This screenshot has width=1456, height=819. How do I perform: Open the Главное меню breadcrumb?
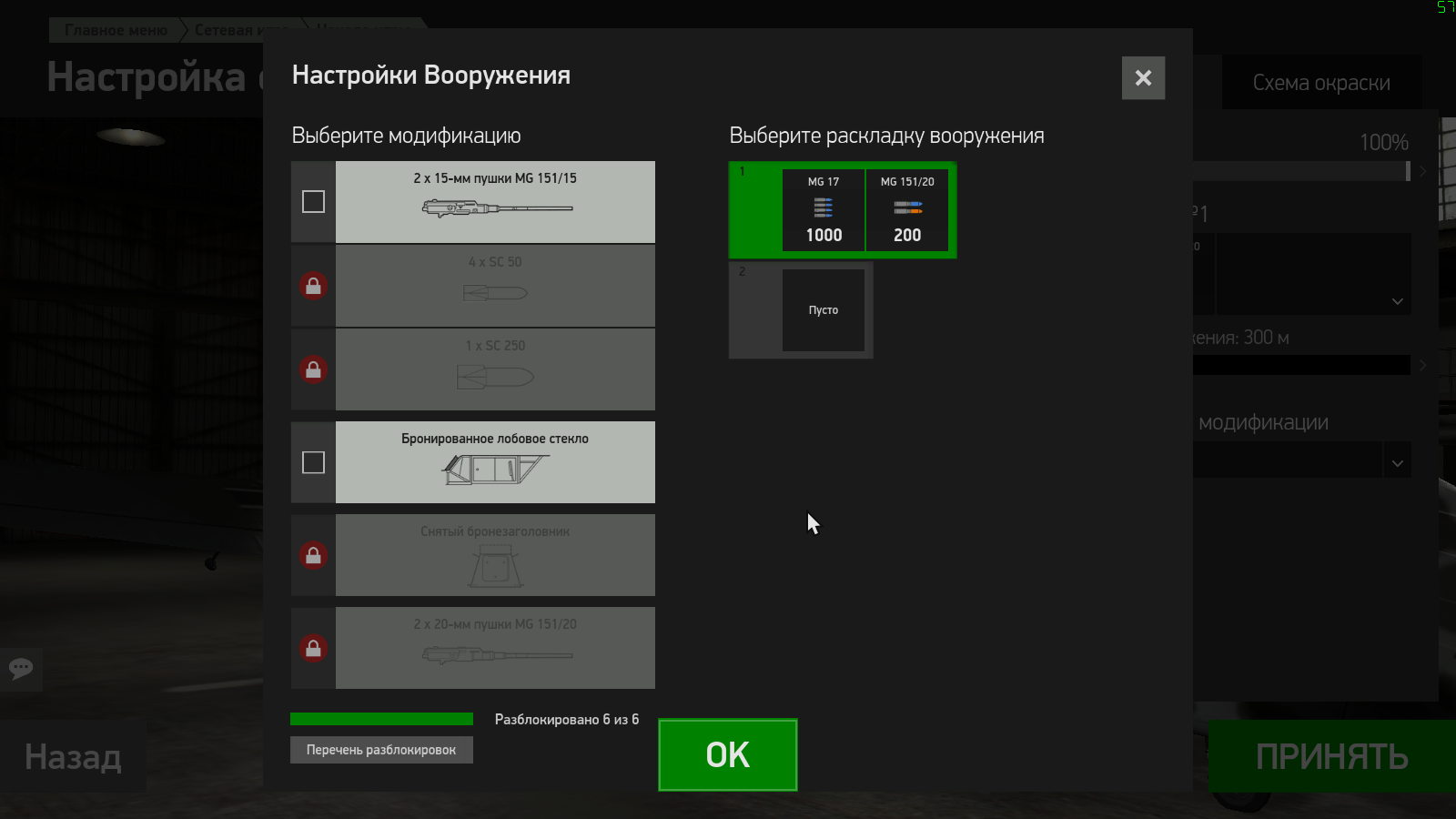pyautogui.click(x=116, y=30)
